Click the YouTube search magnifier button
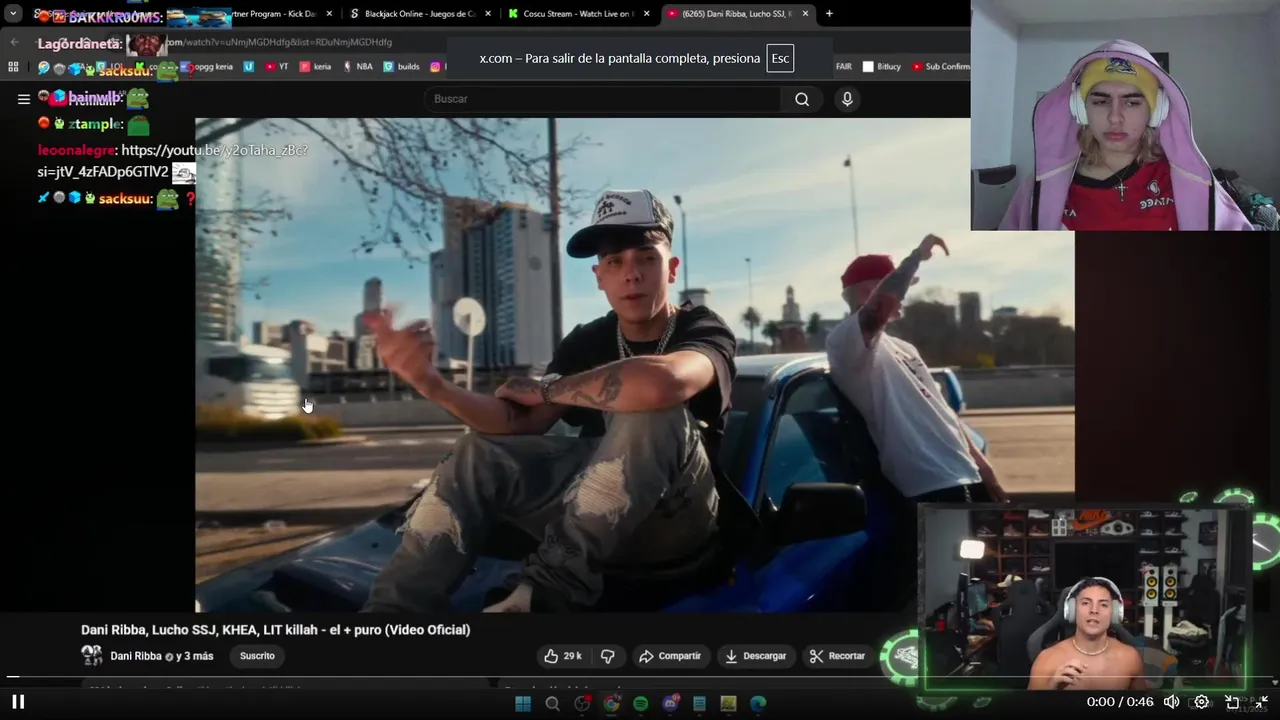1280x720 pixels. 802,99
